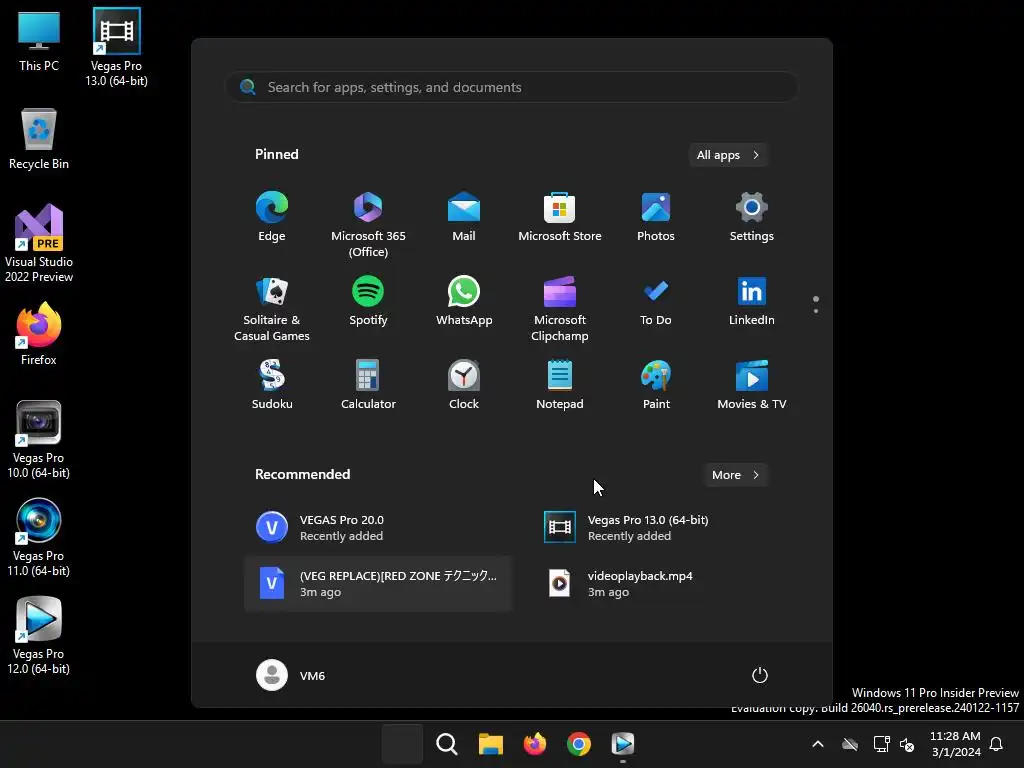Click More recommended items button
The height and width of the screenshot is (768, 1024).
click(x=735, y=475)
